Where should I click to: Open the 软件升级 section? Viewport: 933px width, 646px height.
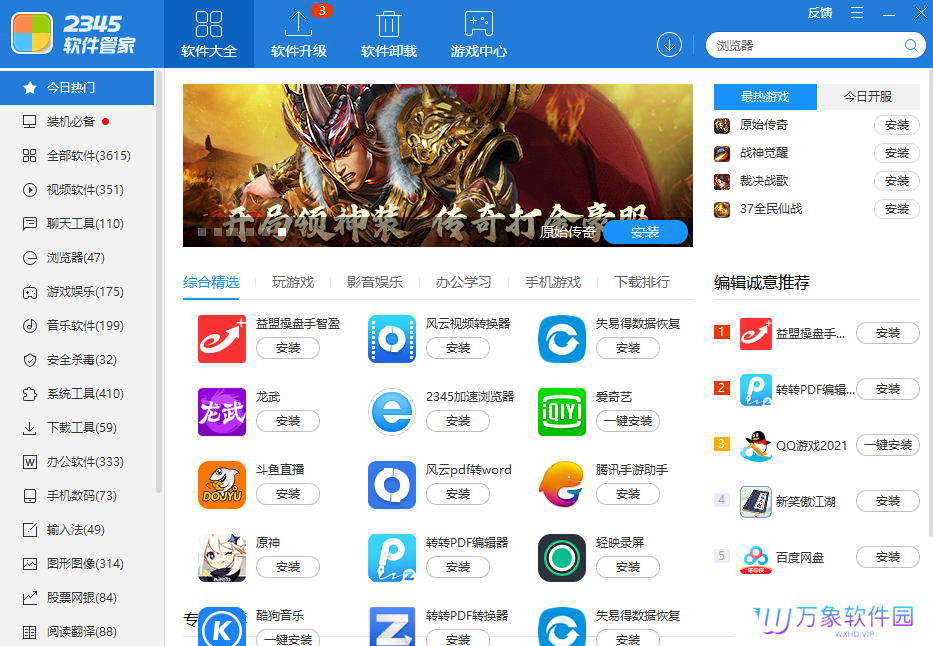click(x=299, y=34)
